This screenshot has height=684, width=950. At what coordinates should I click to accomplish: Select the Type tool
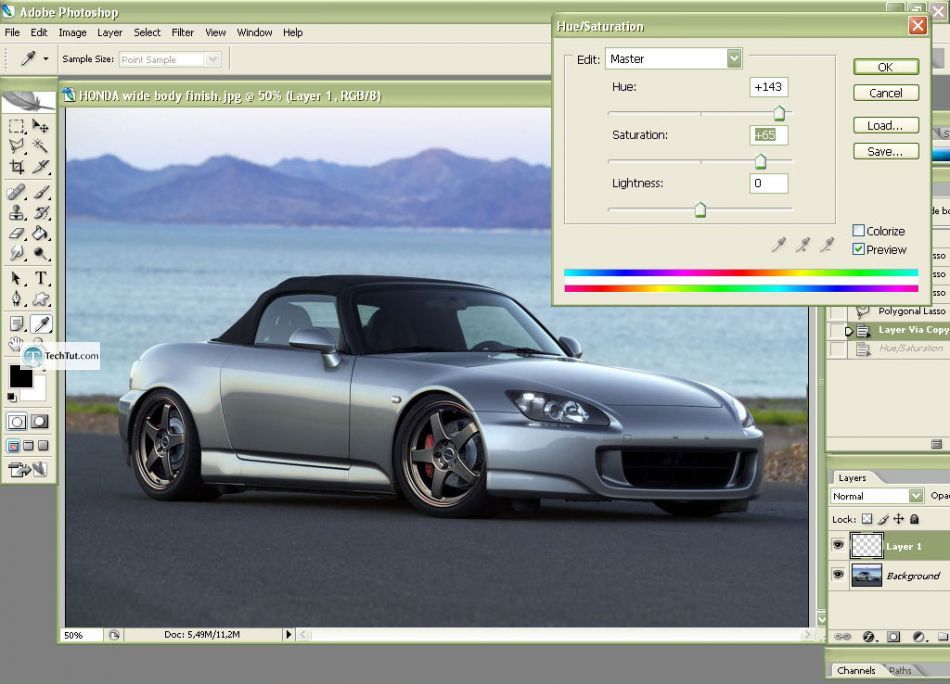point(40,278)
